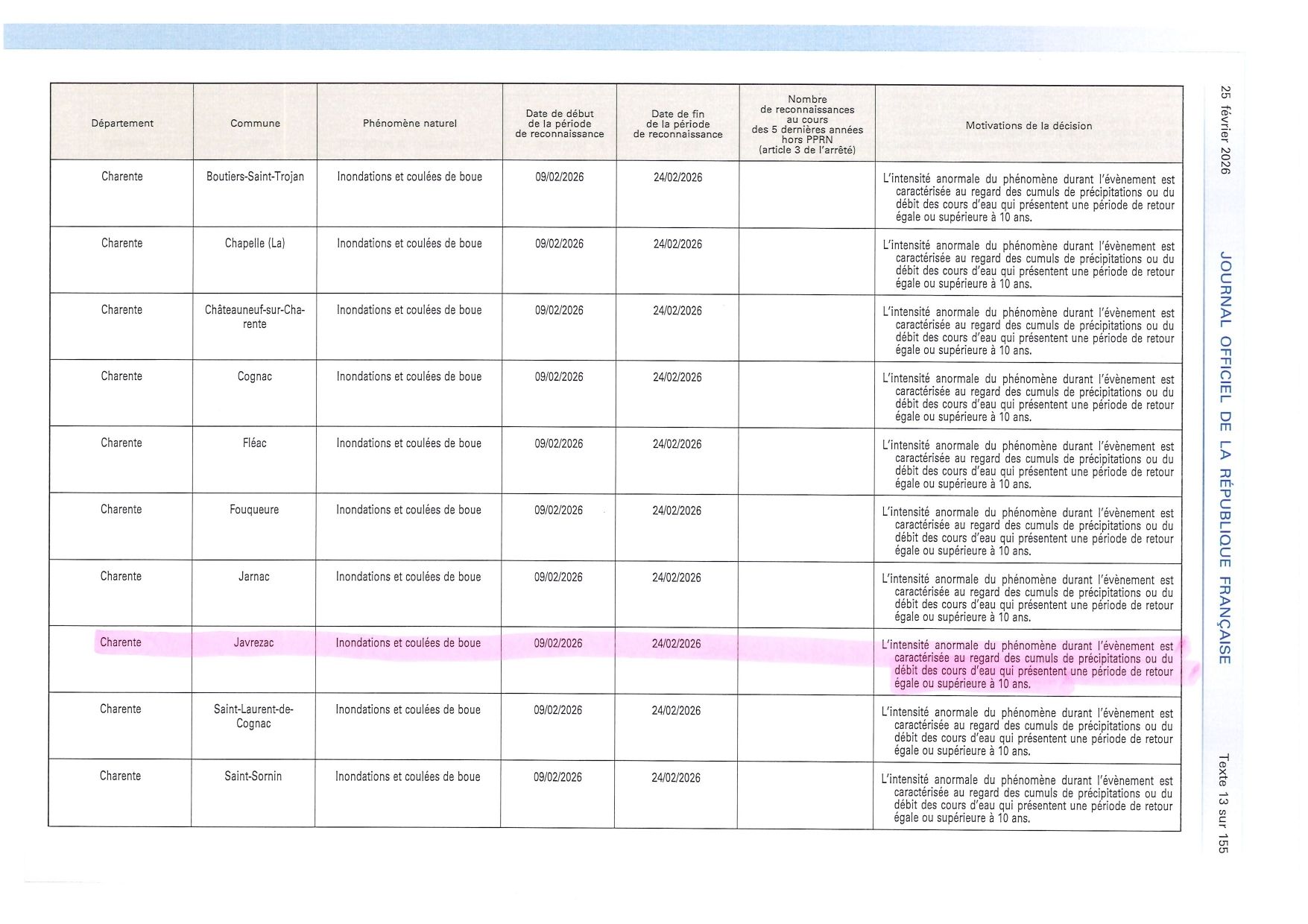The width and height of the screenshot is (1308, 924).
Task: Select the Saint-Laurent-de-Cognac commune cell
Action: pyautogui.click(x=253, y=716)
